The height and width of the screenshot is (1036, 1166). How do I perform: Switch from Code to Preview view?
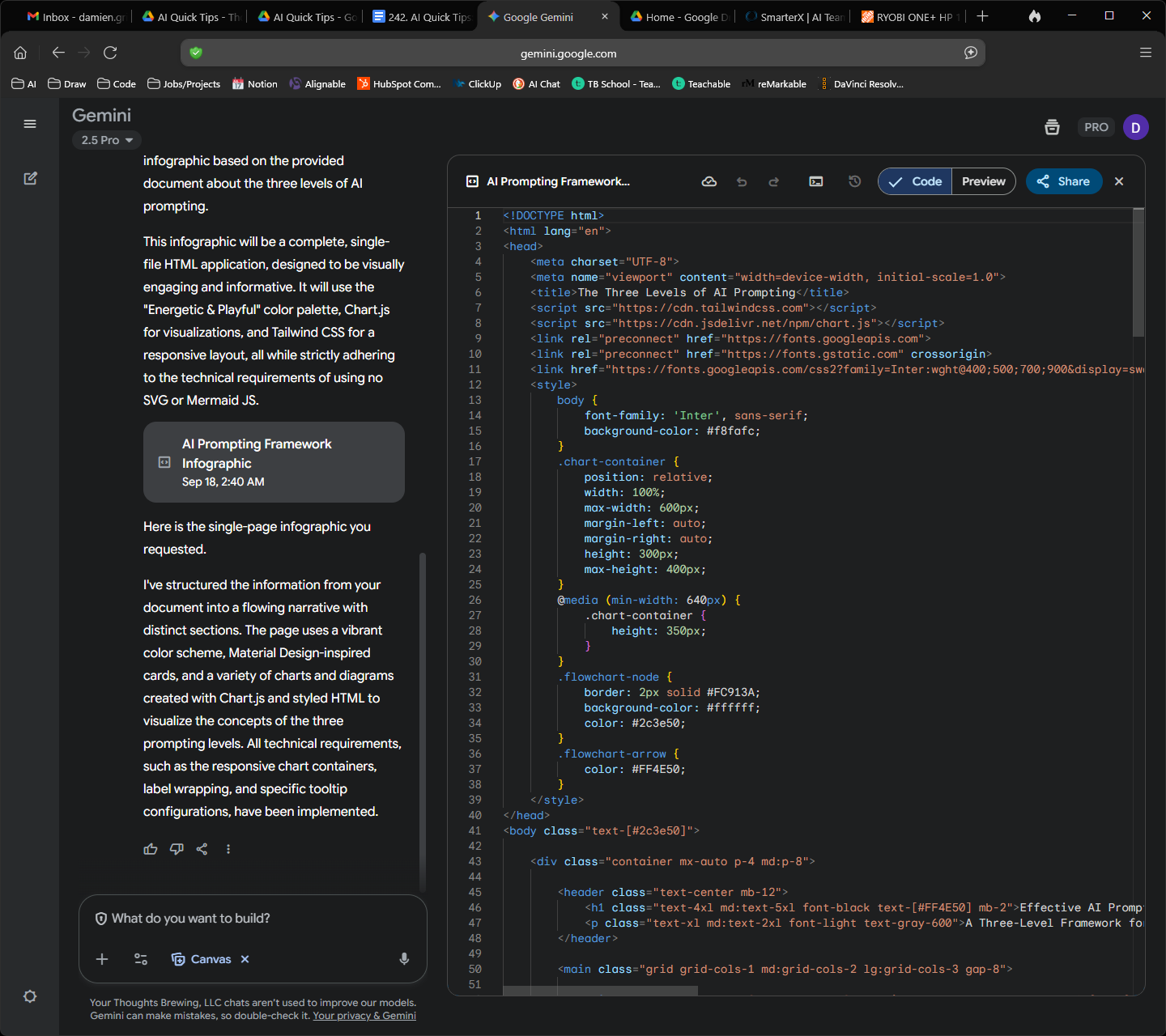pyautogui.click(x=982, y=181)
